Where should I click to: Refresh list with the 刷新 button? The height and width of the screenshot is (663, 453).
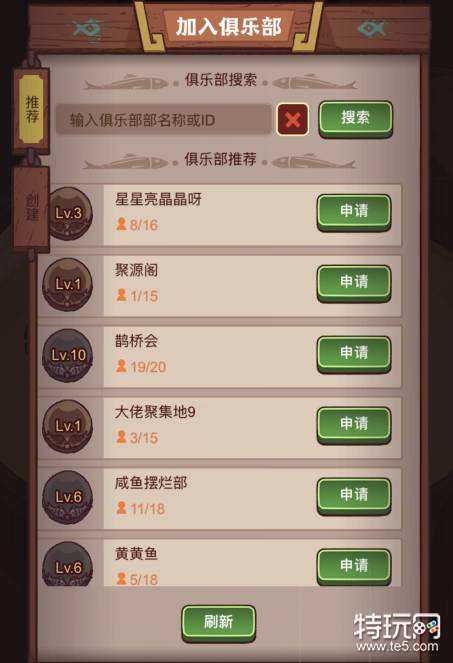pos(219,623)
